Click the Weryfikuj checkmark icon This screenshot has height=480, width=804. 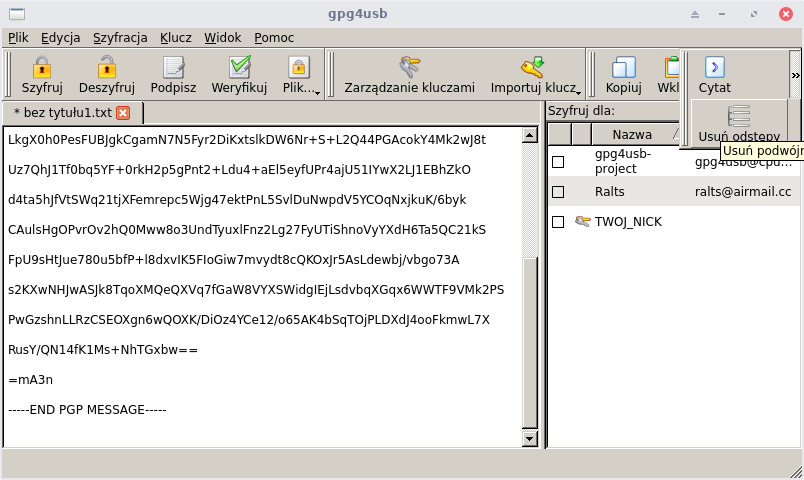[x=239, y=67]
